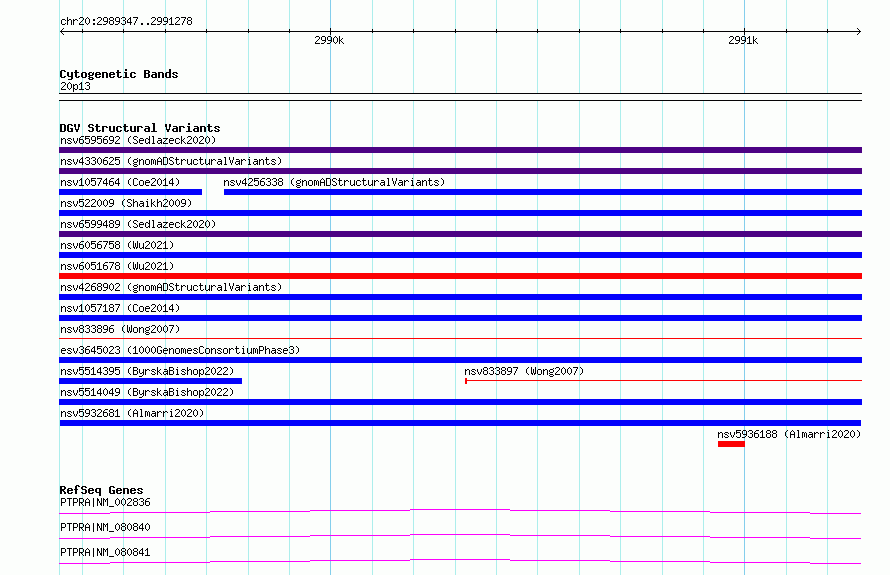This screenshot has height=575, width=890.
Task: Select the 20p13 band label
Action: [75, 86]
